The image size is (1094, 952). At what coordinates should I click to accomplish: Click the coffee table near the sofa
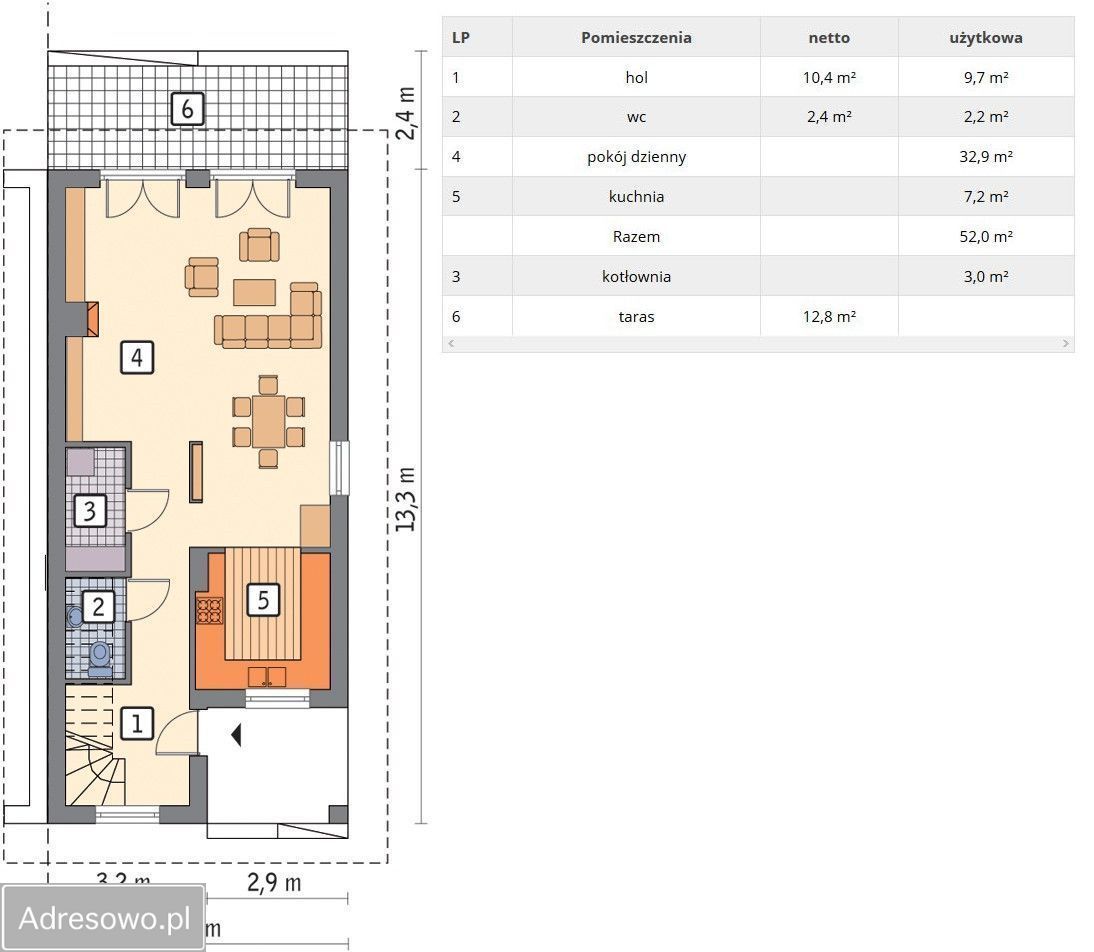click(x=254, y=292)
